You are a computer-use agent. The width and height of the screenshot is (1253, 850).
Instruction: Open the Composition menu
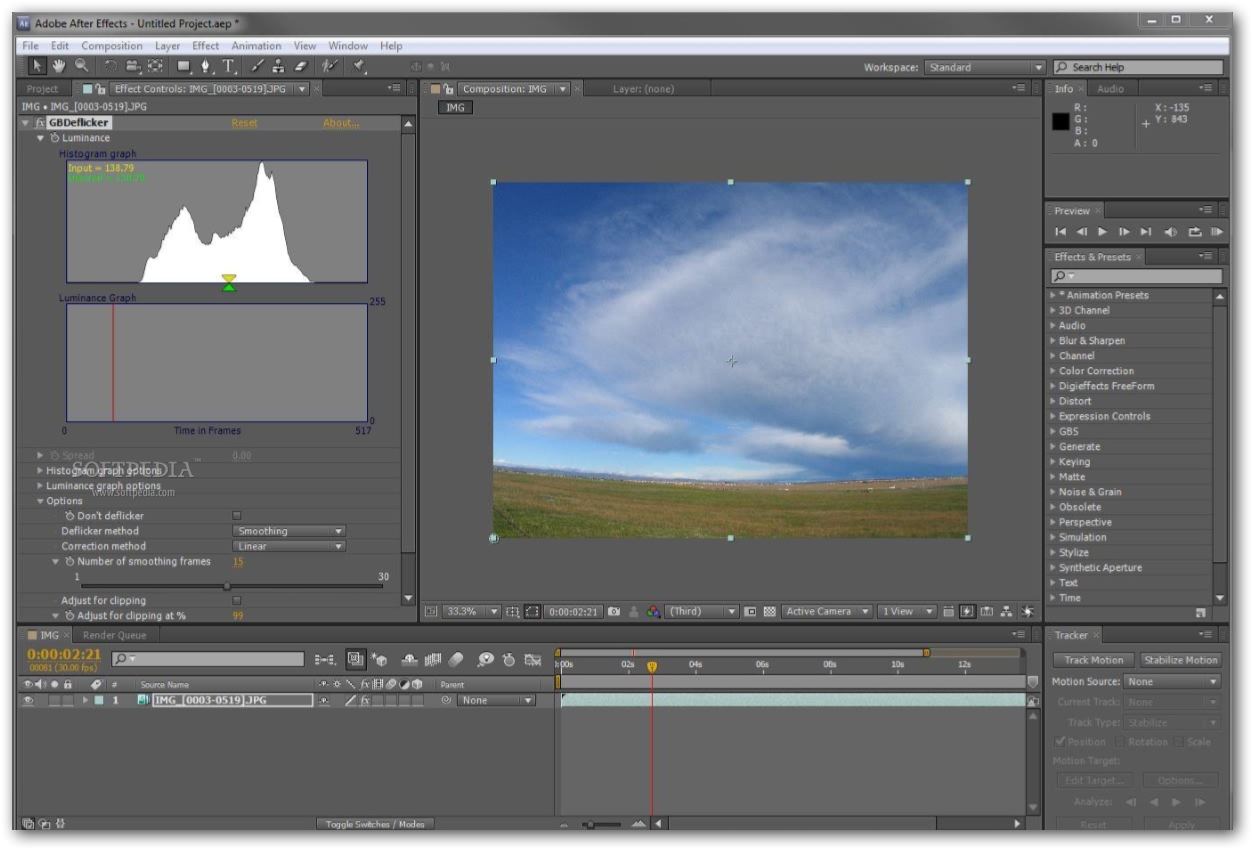coord(112,46)
